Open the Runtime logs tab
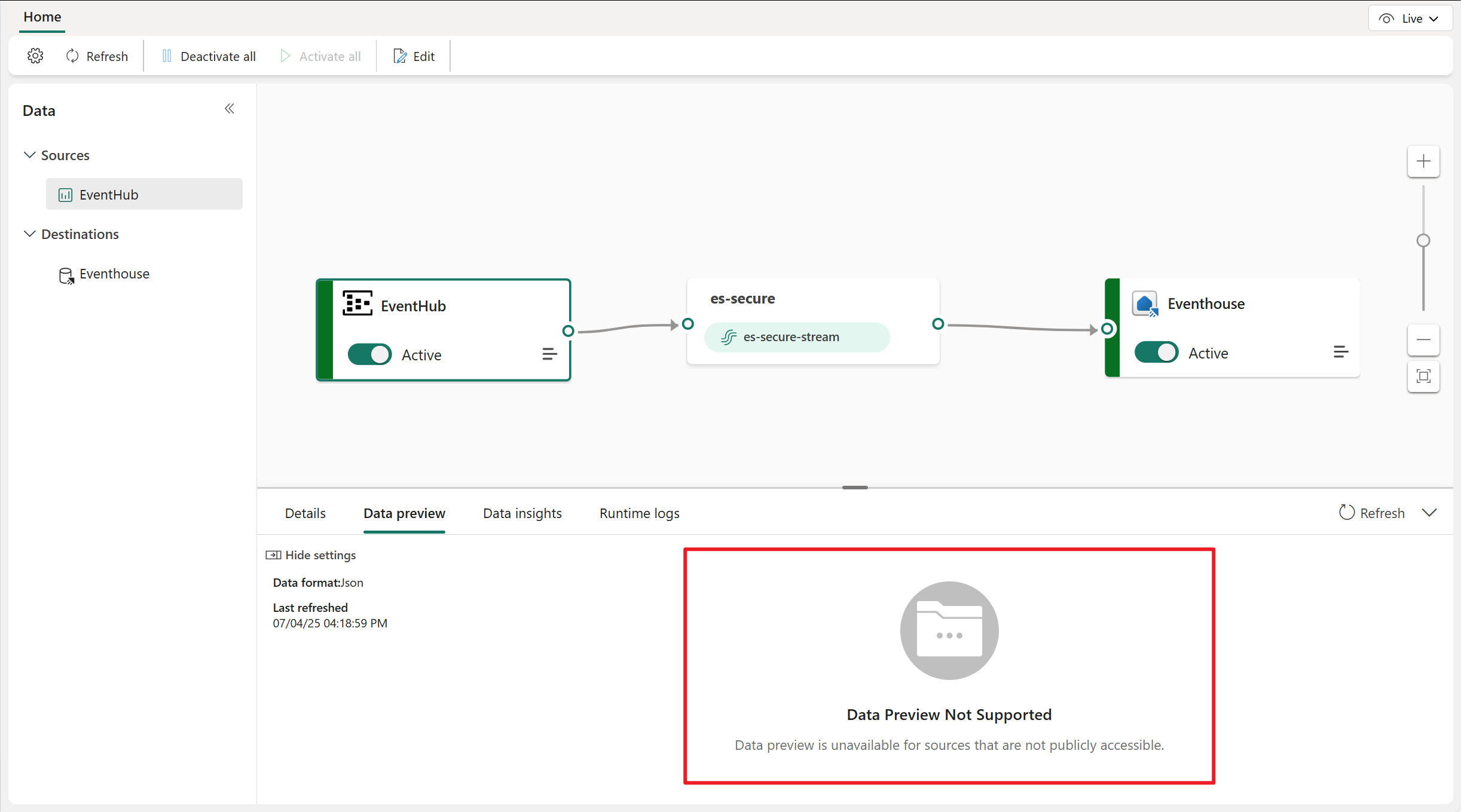 click(x=639, y=513)
